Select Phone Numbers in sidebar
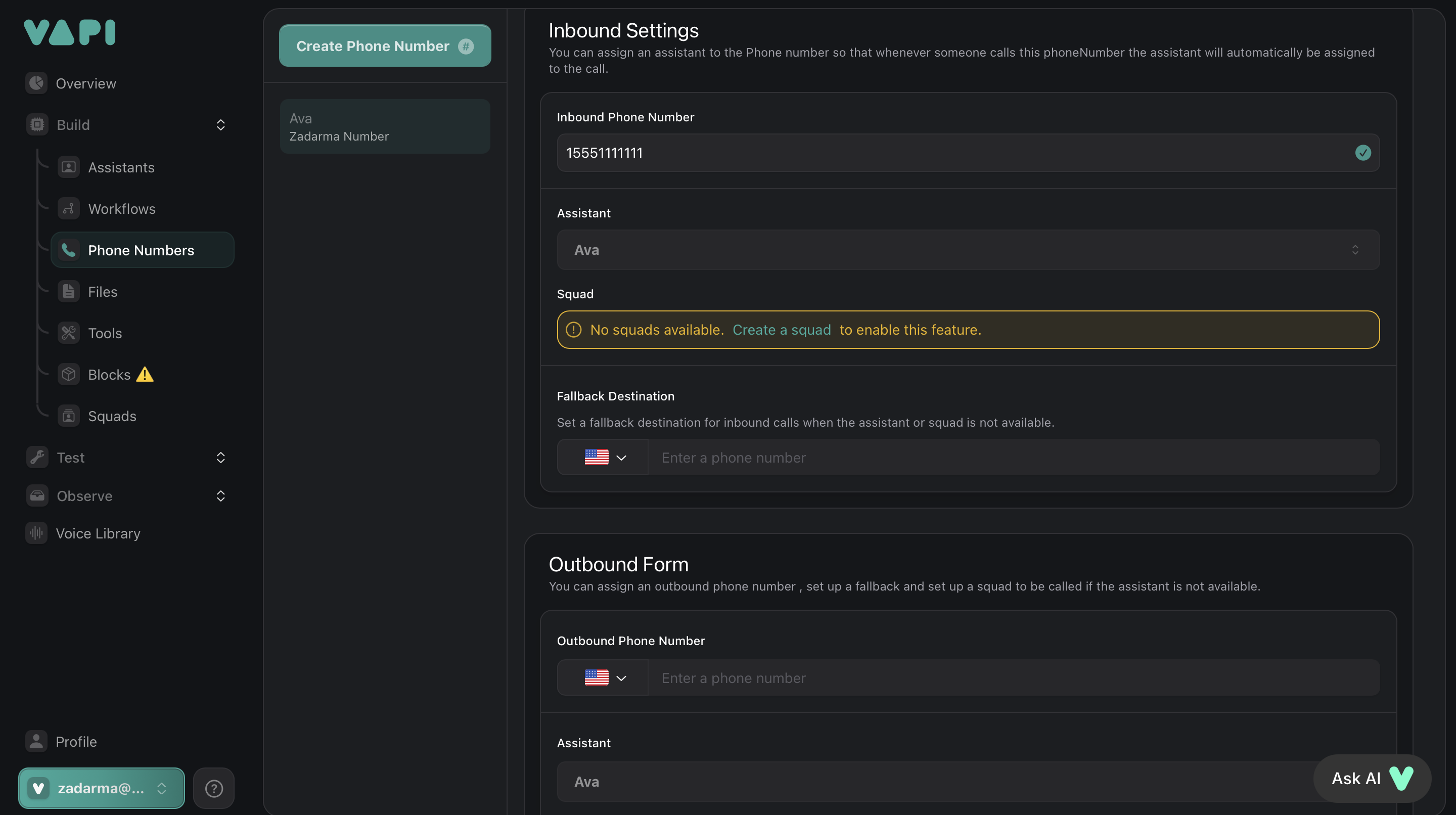The height and width of the screenshot is (815, 1456). (x=142, y=250)
